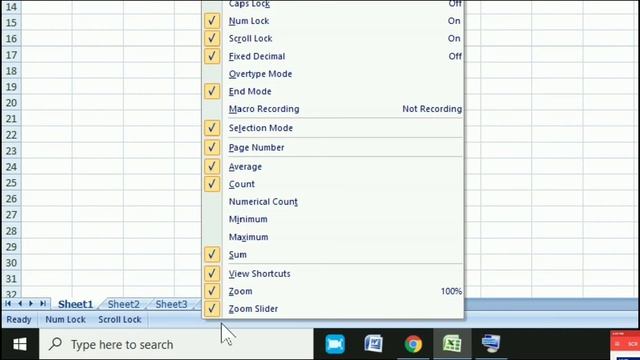Switch to Sheet3 tab
Screen dimensions: 640x360
click(x=171, y=304)
